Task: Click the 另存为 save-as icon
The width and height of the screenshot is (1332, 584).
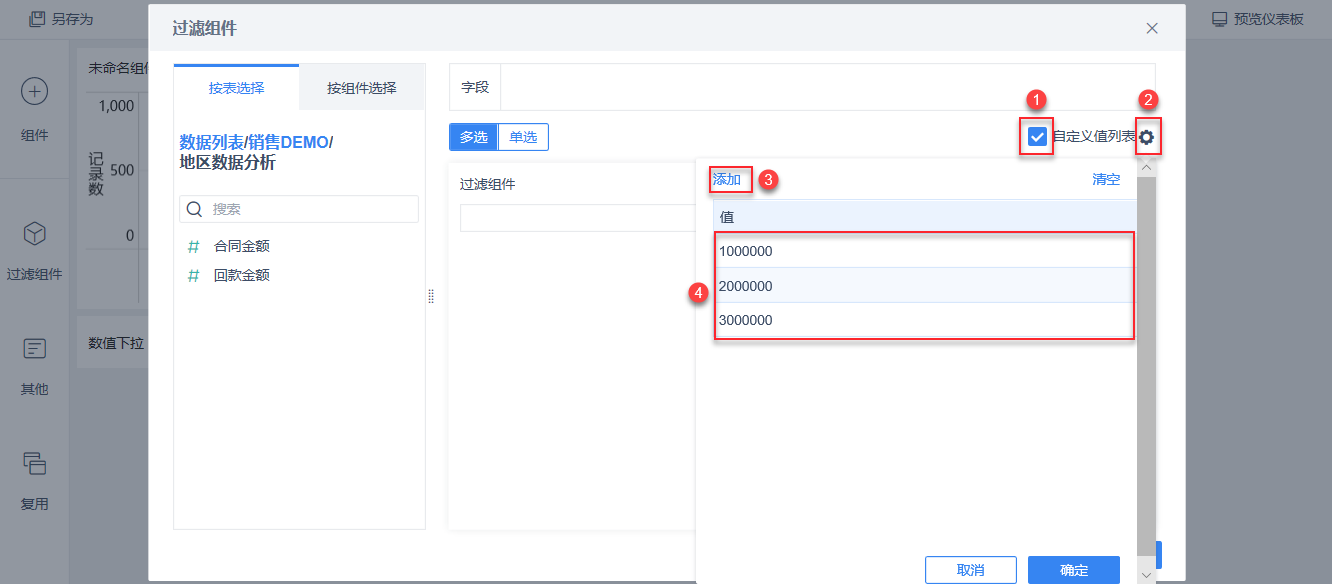Action: click(37, 19)
